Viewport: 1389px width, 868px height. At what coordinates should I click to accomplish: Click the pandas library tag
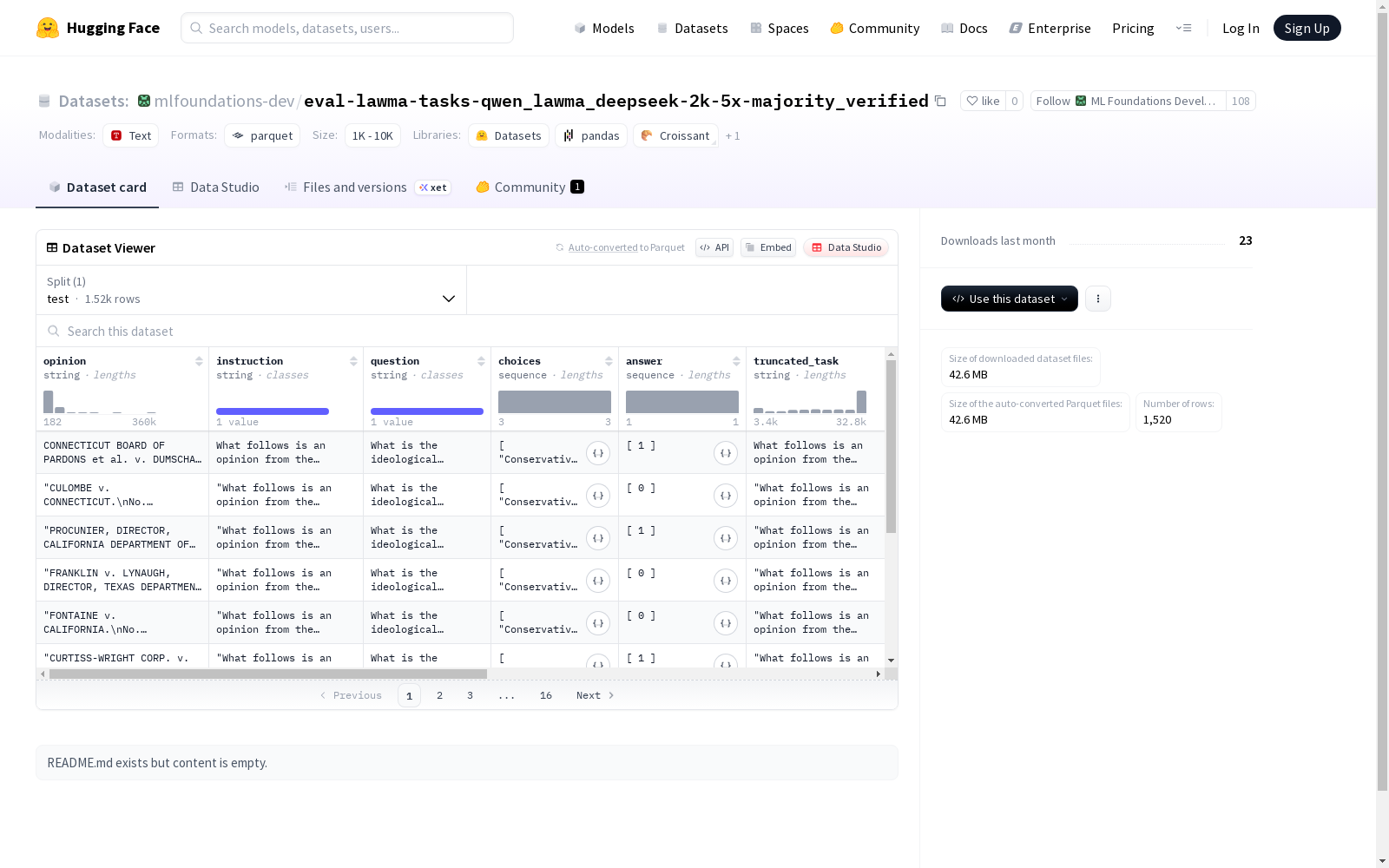pos(591,135)
